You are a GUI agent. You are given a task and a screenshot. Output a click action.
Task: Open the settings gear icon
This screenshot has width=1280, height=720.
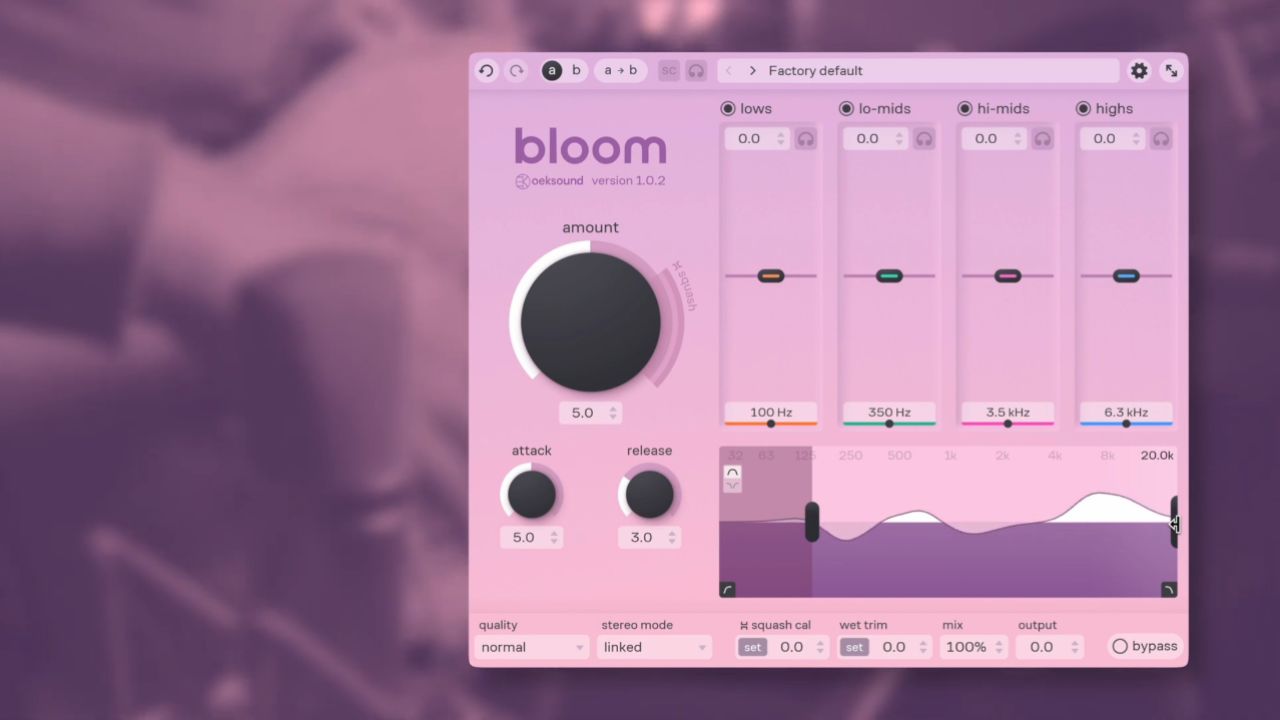coord(1138,70)
